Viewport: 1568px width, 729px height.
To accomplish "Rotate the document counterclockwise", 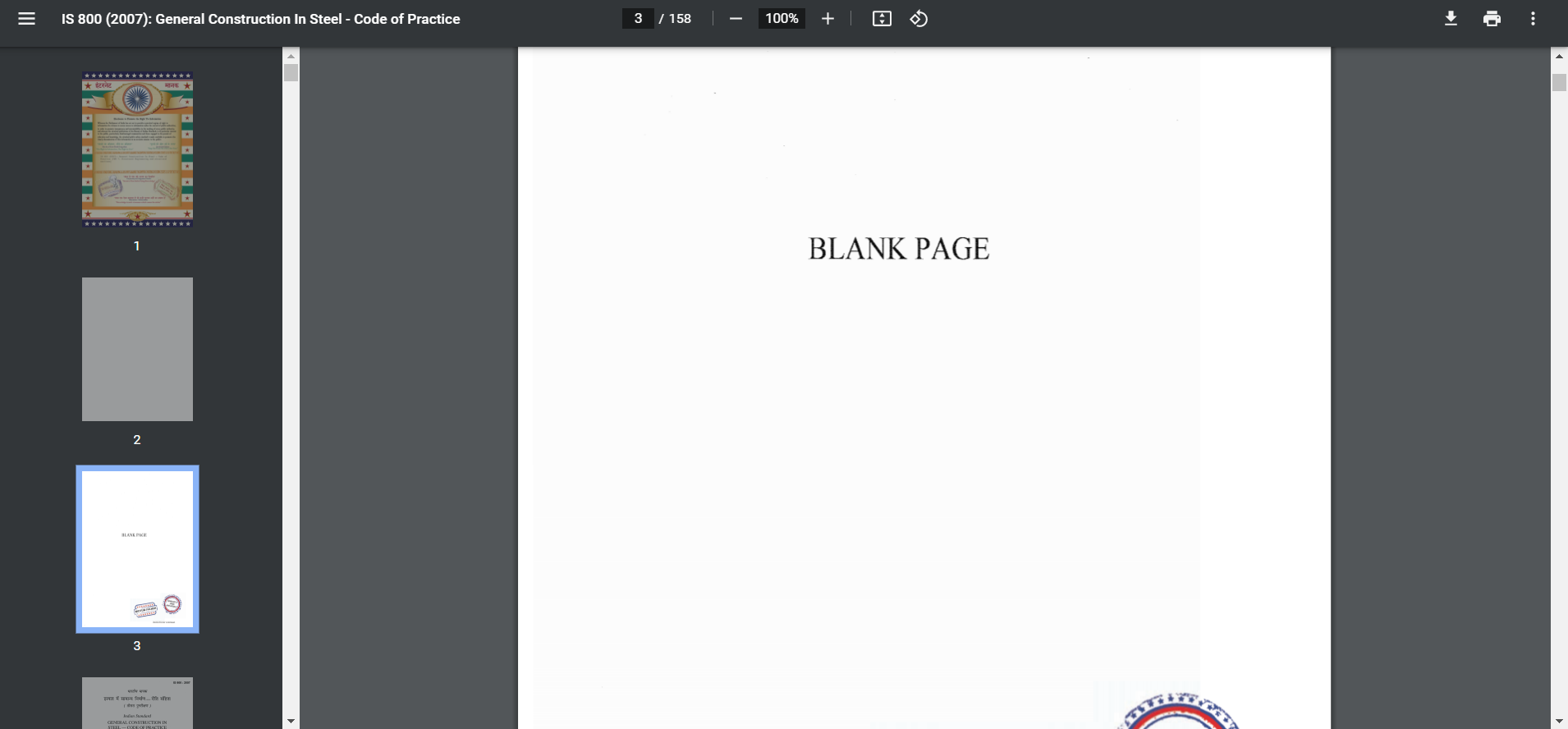I will 919,19.
